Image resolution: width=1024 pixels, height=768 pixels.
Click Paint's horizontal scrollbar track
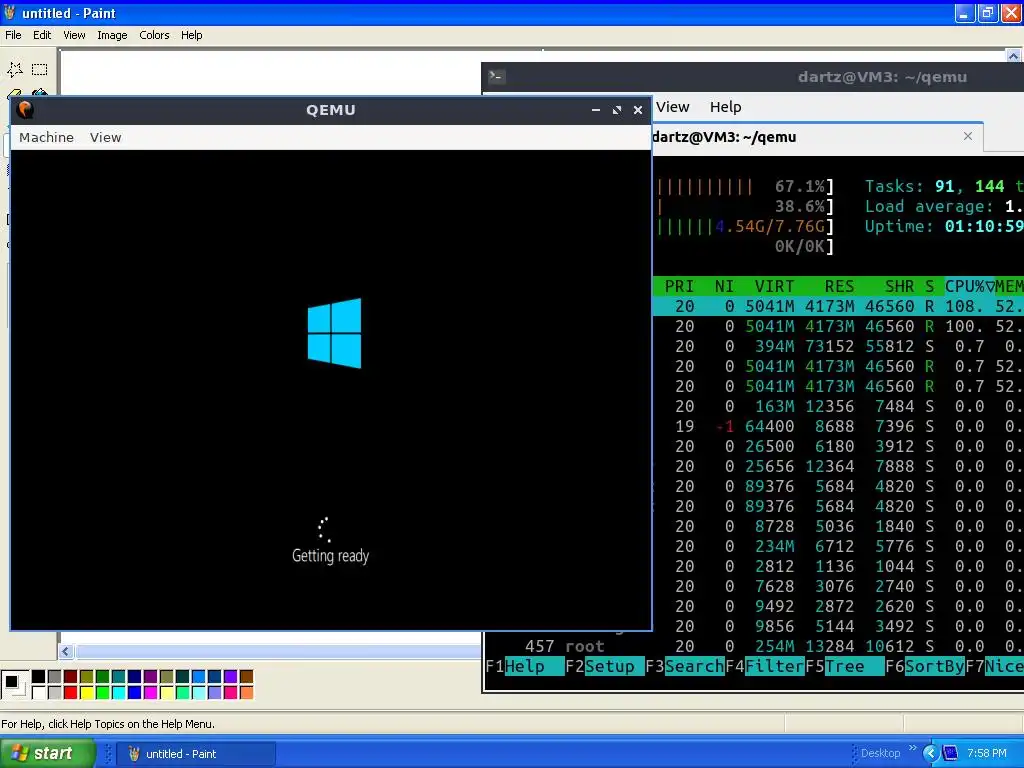click(x=279, y=651)
